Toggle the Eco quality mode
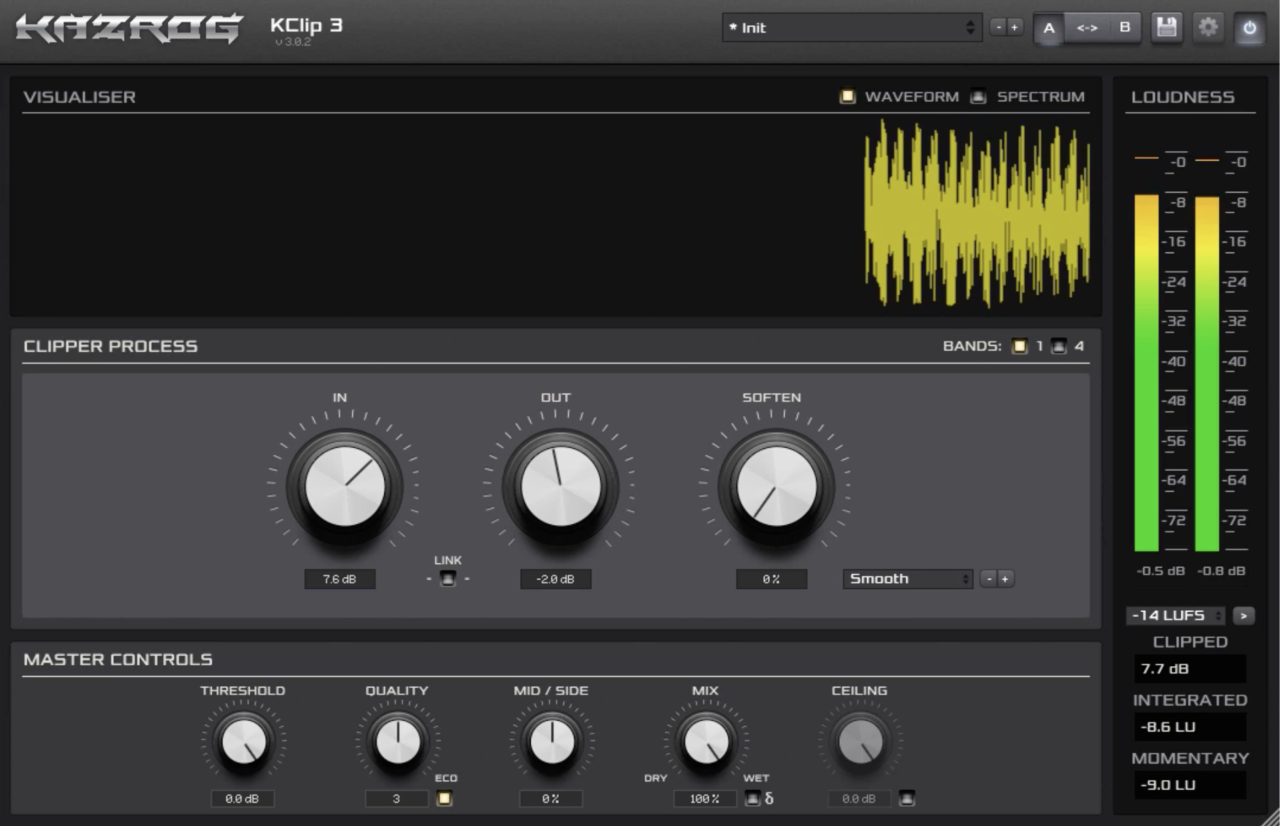The width and height of the screenshot is (1280, 826). point(444,798)
